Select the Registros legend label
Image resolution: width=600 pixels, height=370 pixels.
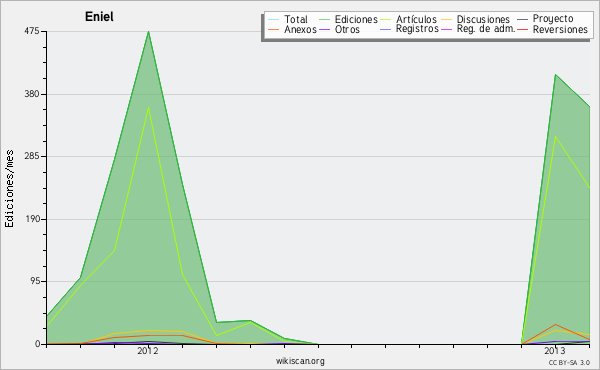(417, 29)
